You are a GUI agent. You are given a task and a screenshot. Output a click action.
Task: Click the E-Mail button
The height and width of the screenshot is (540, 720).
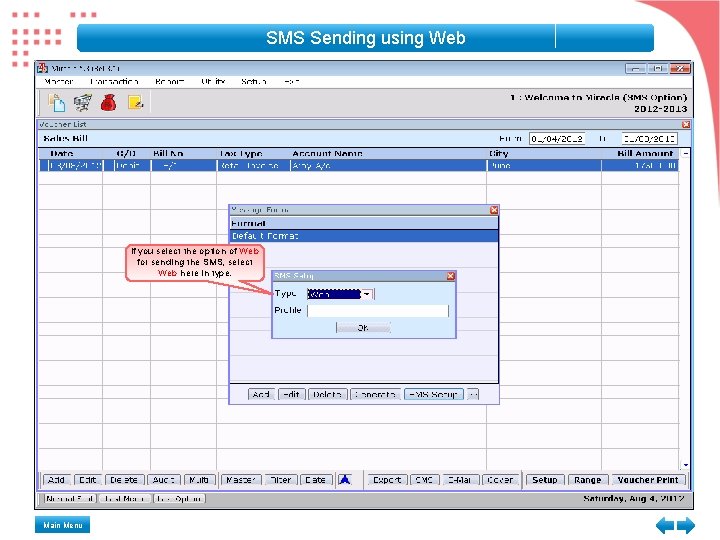click(460, 480)
